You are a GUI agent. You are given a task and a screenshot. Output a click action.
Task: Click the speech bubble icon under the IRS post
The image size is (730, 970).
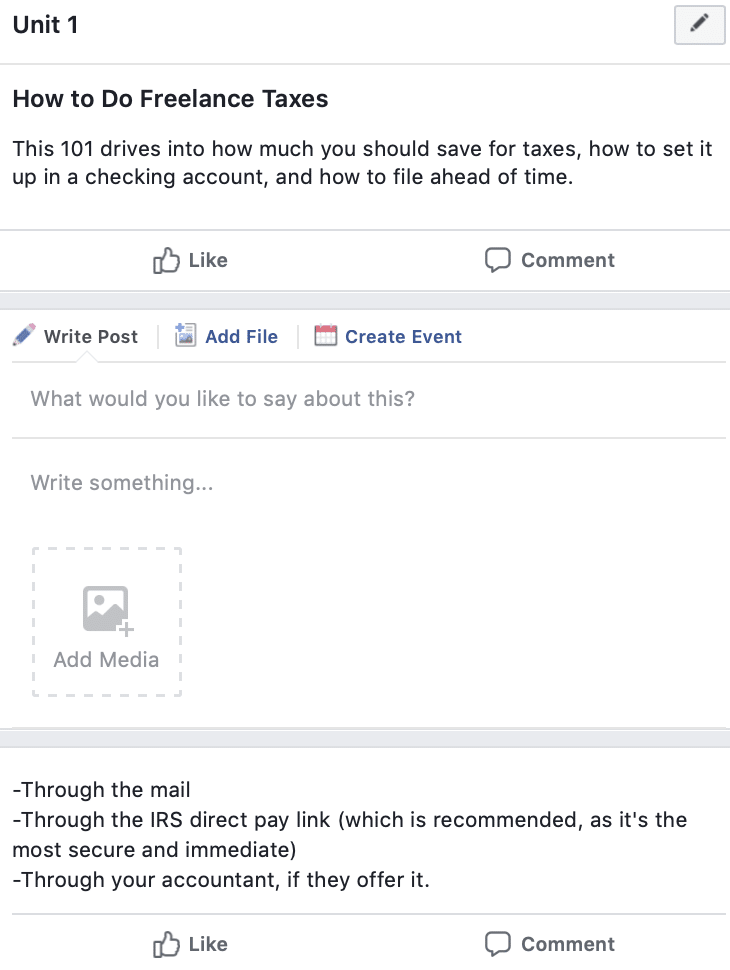497,945
